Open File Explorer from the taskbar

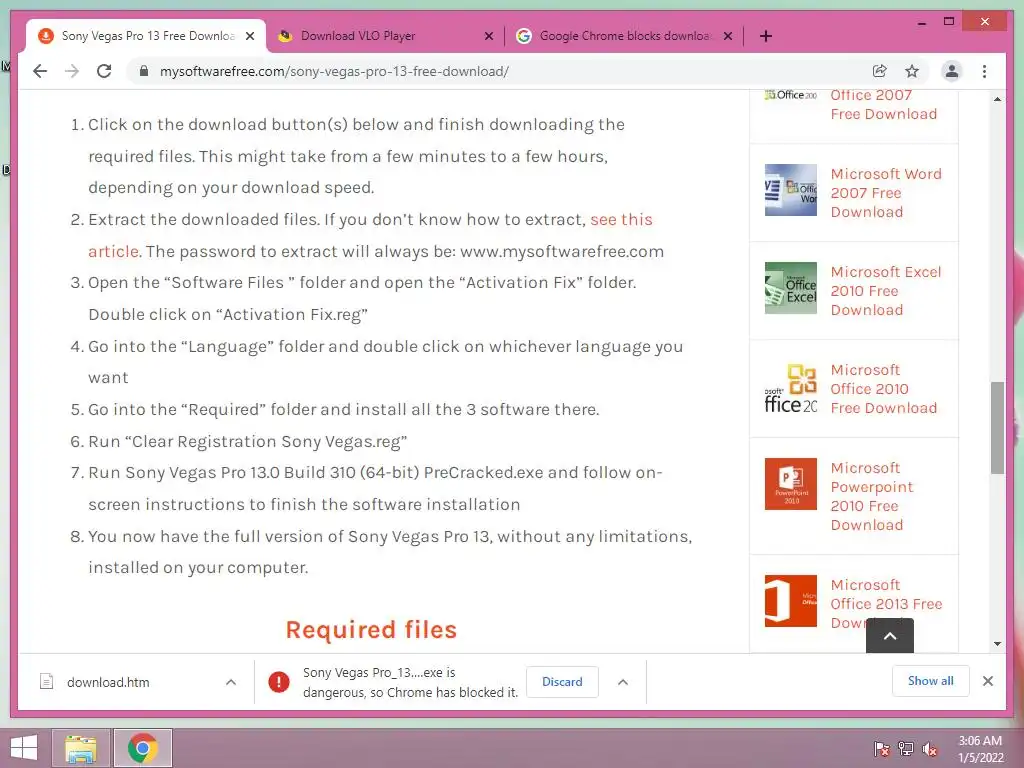80,748
